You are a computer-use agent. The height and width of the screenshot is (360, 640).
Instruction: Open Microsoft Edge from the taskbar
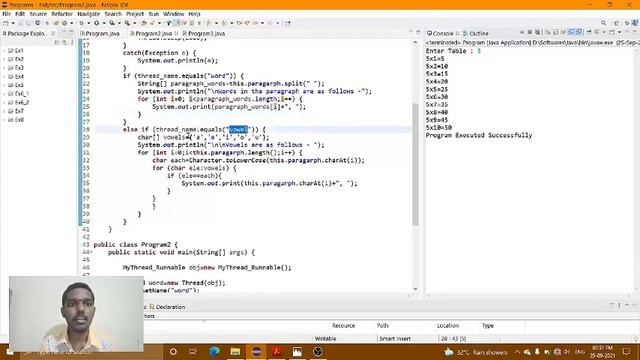click(x=214, y=351)
